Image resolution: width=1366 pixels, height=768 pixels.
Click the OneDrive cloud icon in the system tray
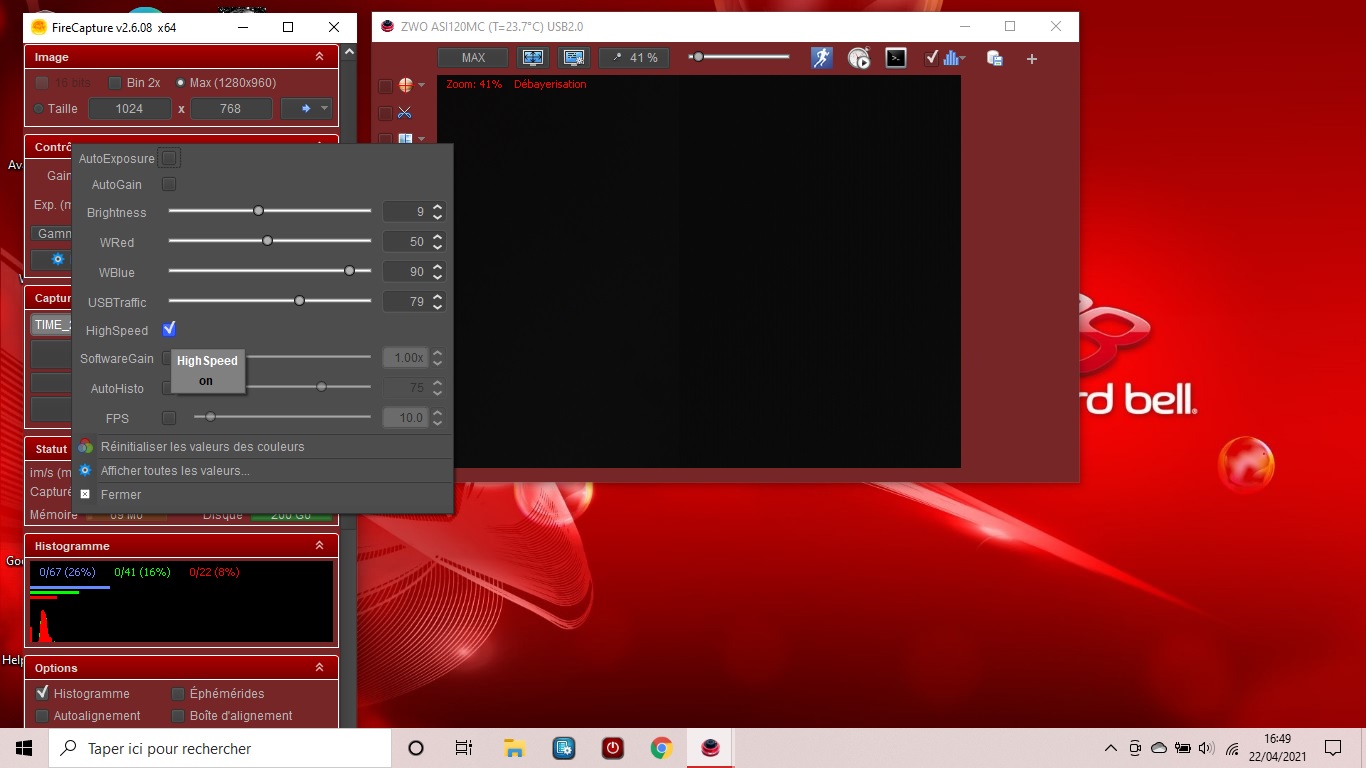(x=1159, y=748)
